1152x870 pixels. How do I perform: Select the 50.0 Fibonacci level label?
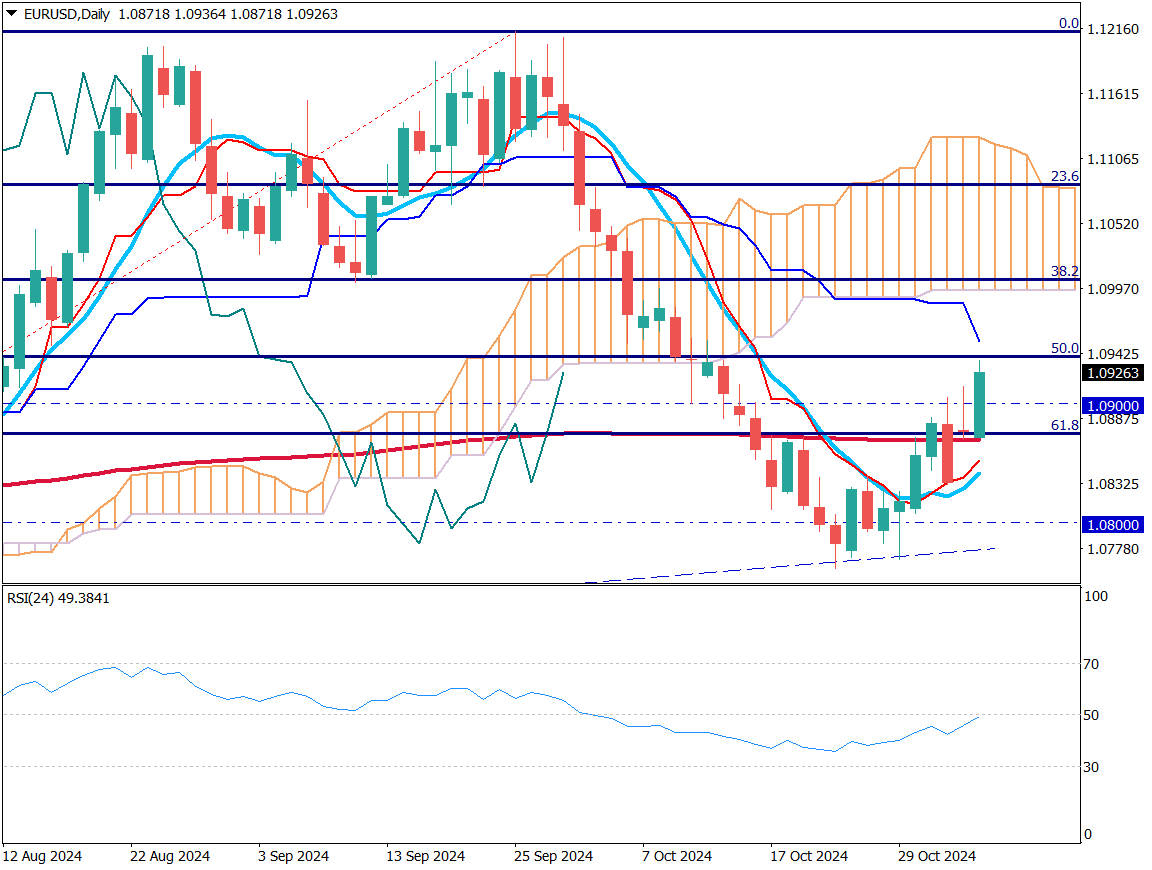(x=1064, y=348)
